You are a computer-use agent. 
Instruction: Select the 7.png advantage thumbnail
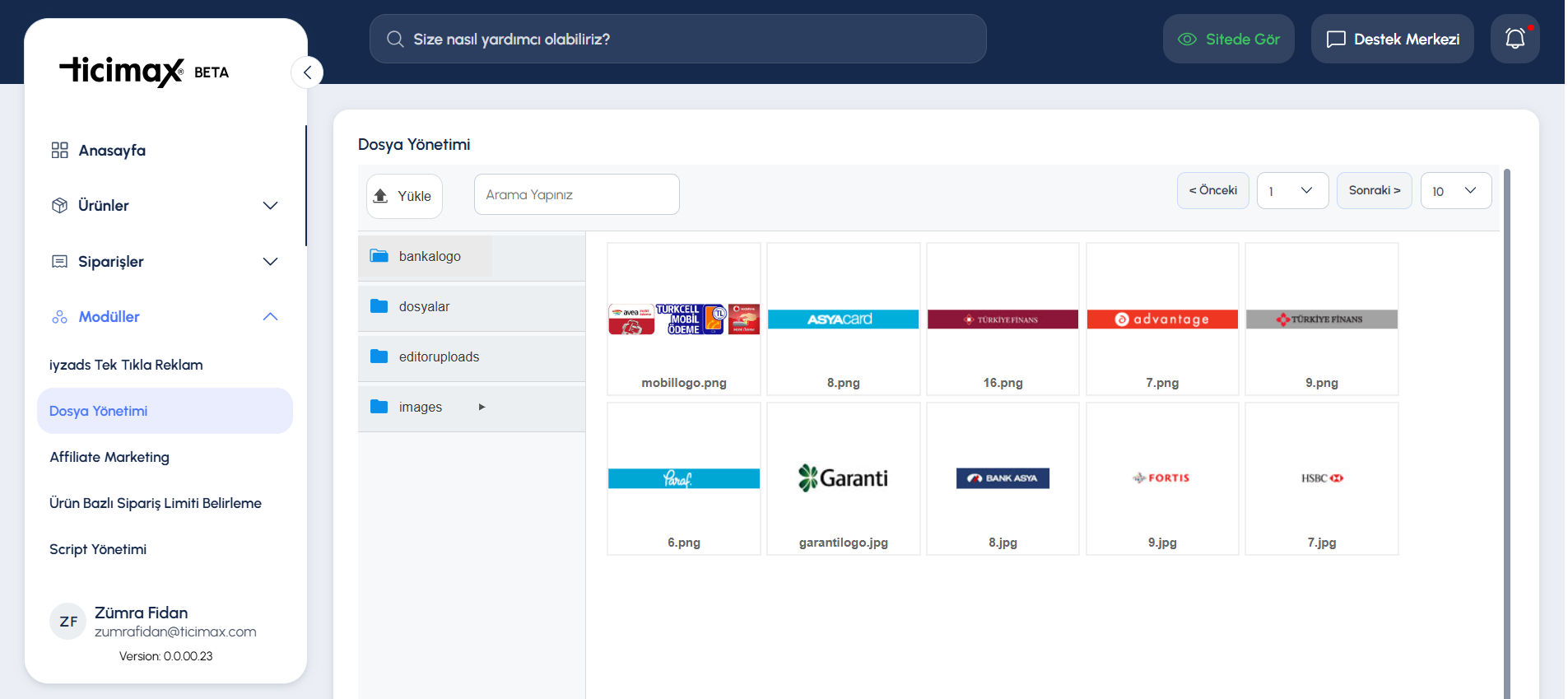[1162, 319]
